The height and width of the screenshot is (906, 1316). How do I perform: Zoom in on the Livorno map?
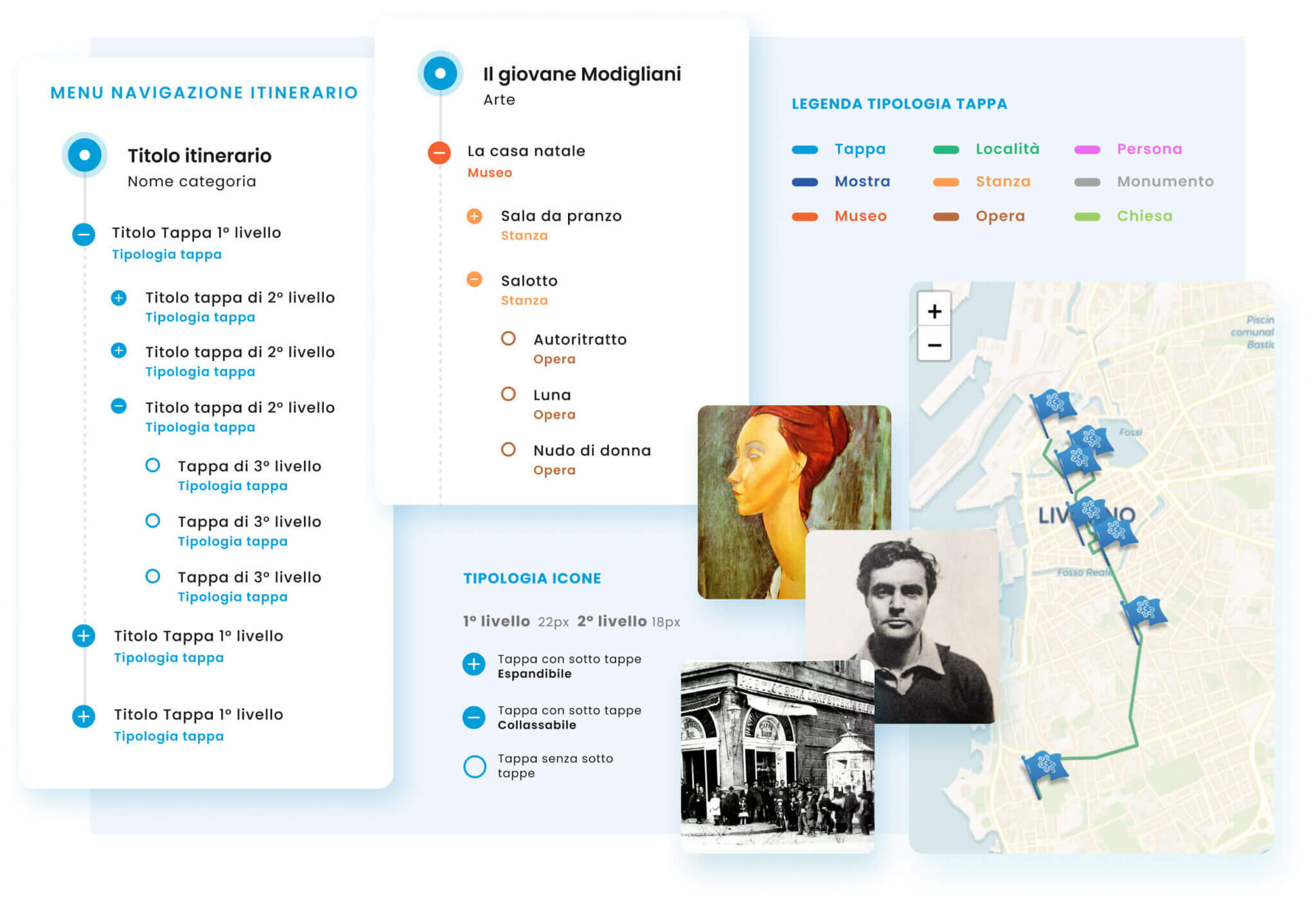coord(934,311)
